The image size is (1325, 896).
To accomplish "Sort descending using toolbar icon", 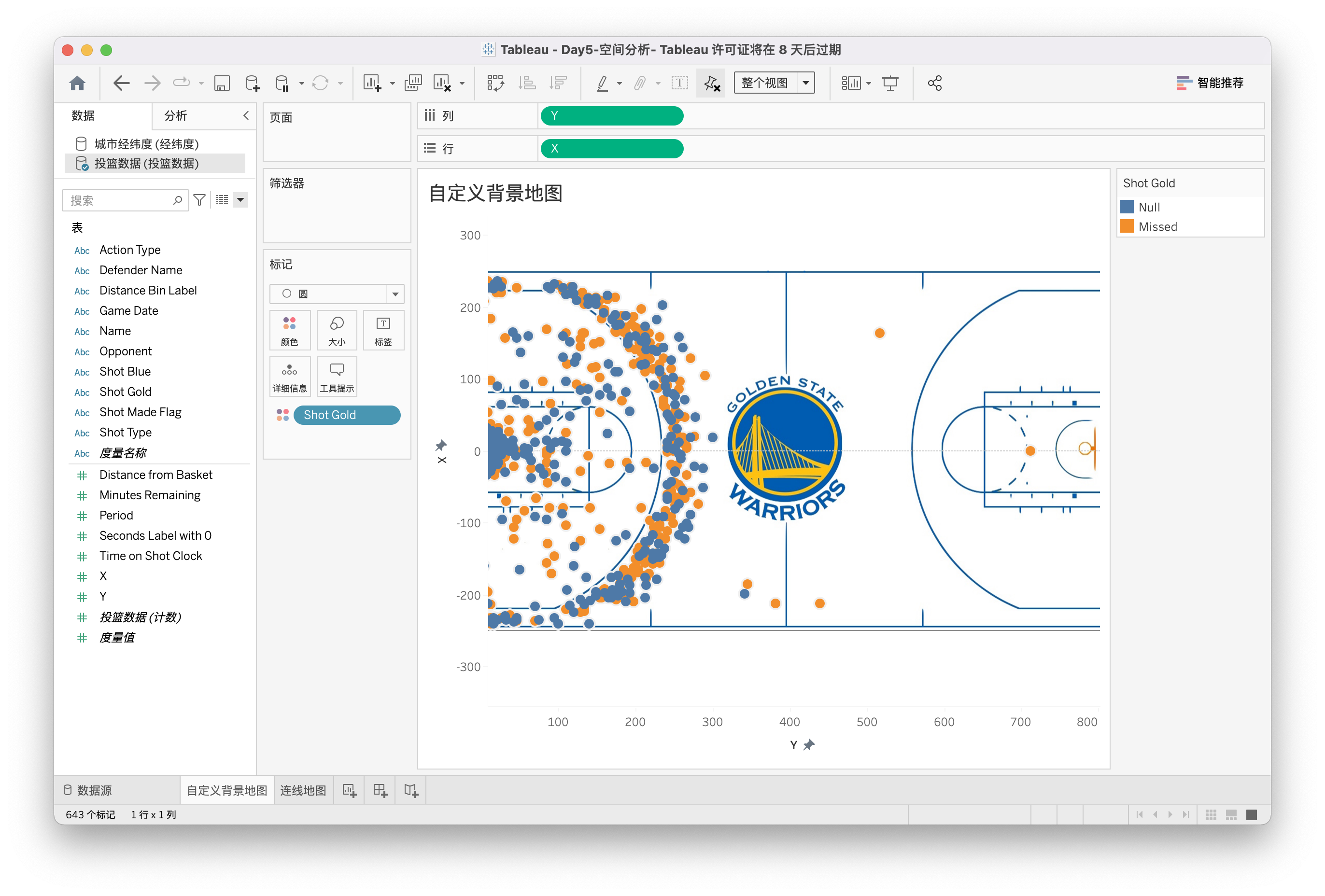I will click(558, 83).
